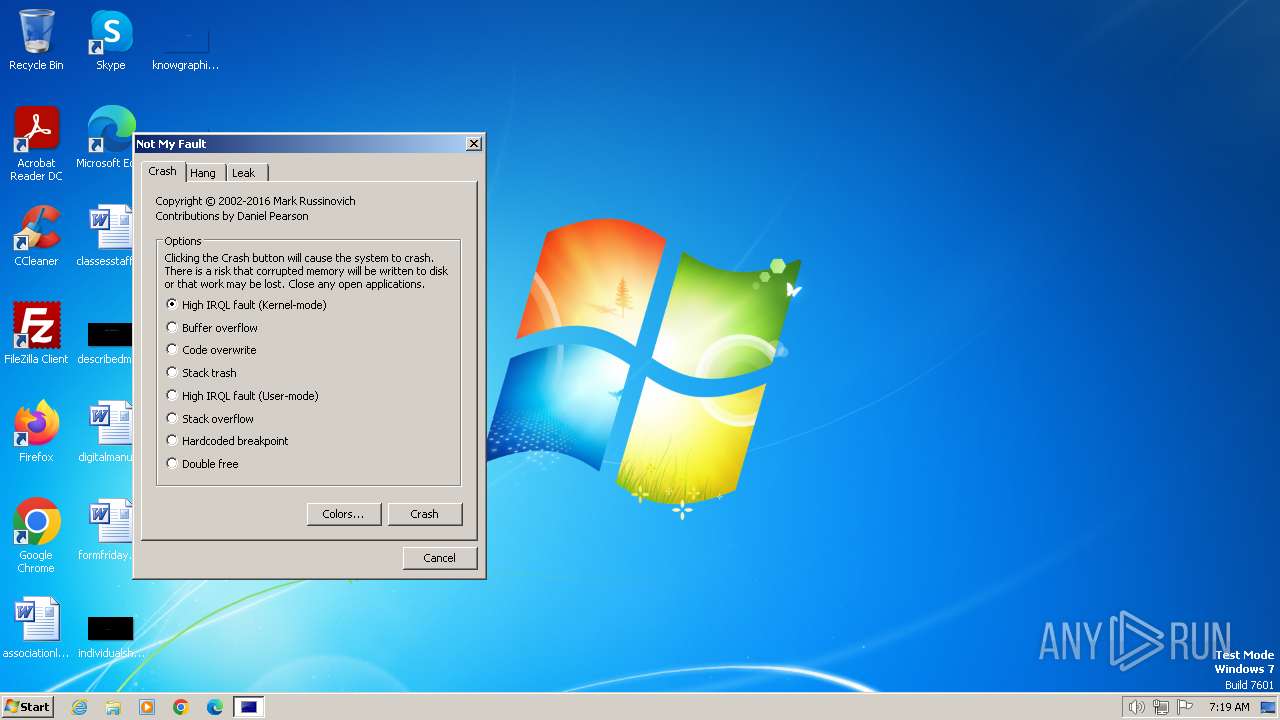Select the Not My Fault taskbar button

pyautogui.click(x=249, y=707)
